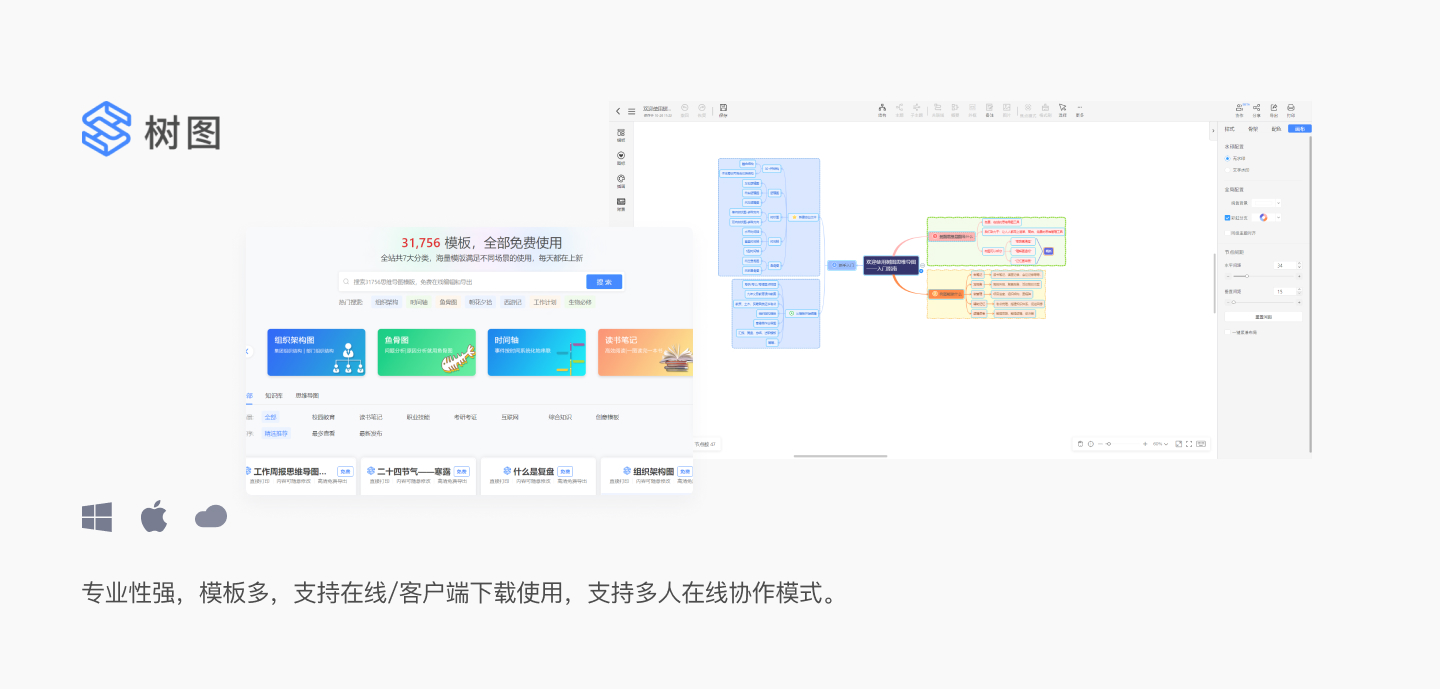Click the back arrow in editor header
This screenshot has height=689, width=1440.
[618, 111]
